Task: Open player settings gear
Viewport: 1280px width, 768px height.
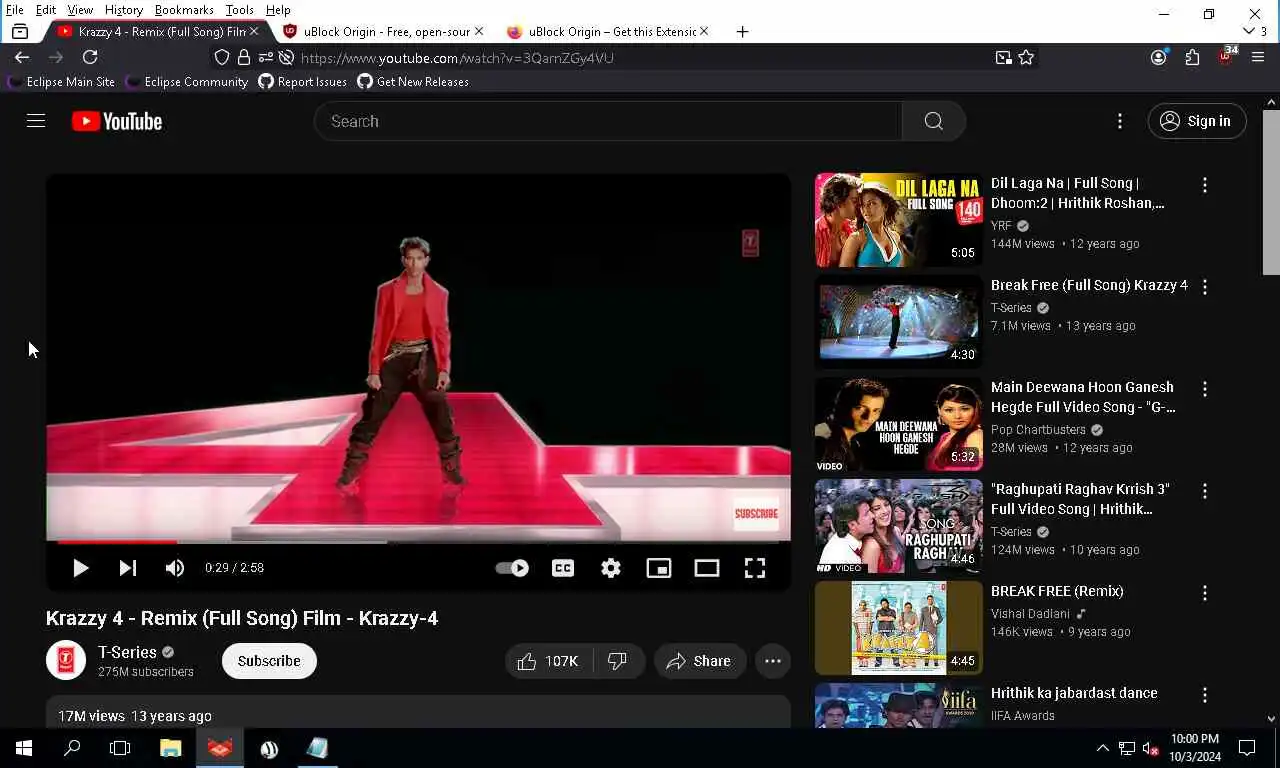Action: 611,568
